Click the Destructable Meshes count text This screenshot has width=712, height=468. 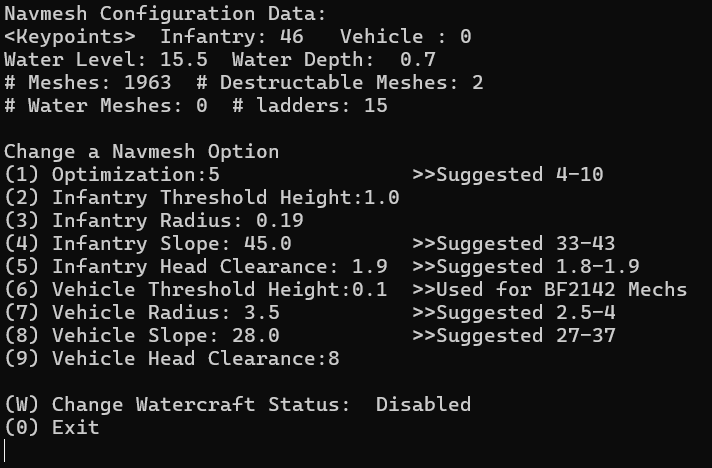point(339,83)
